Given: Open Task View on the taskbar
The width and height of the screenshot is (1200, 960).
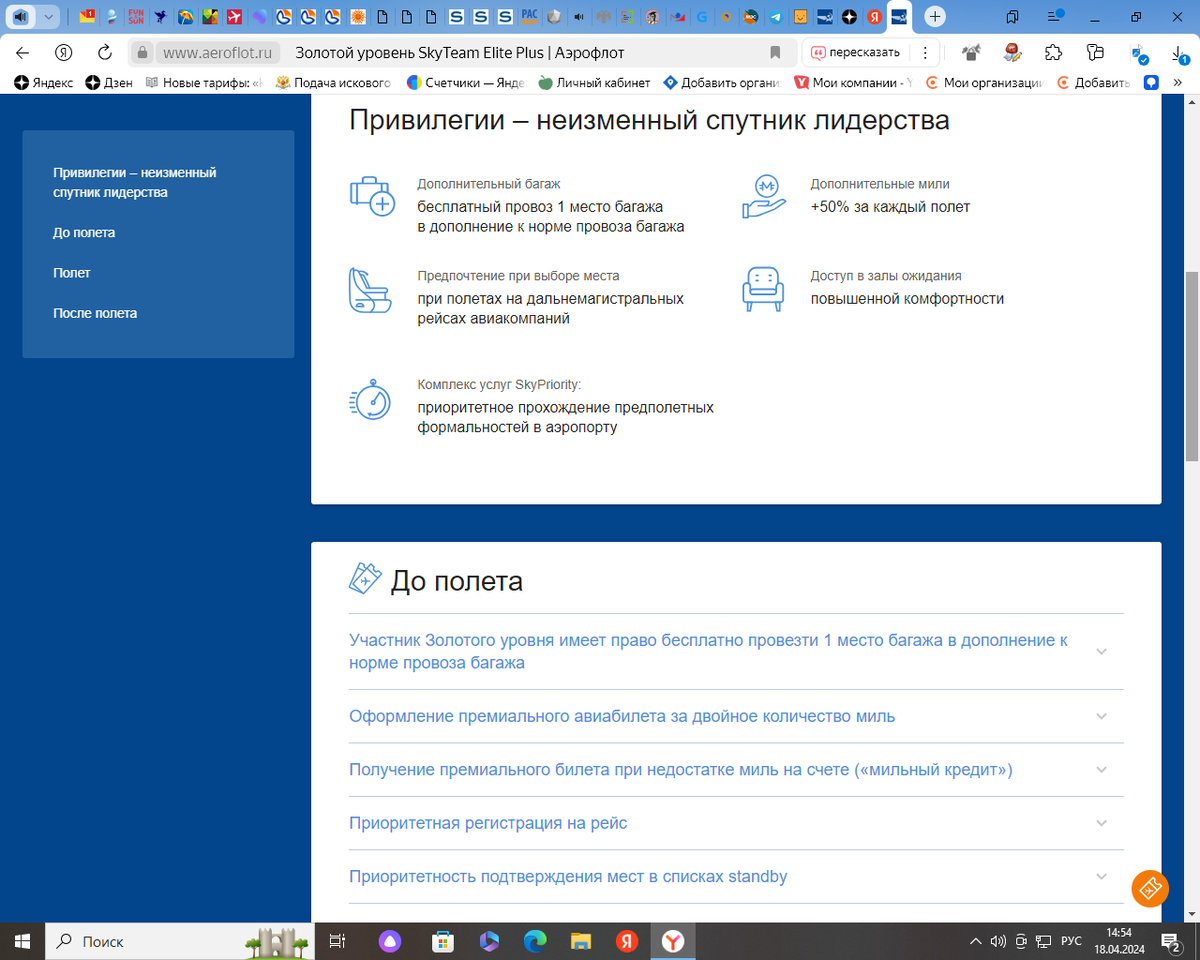Looking at the screenshot, I should click(337, 941).
